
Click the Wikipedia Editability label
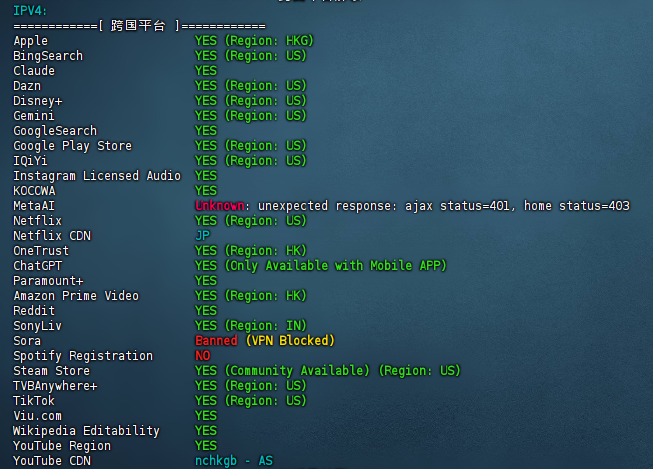click(x=86, y=431)
